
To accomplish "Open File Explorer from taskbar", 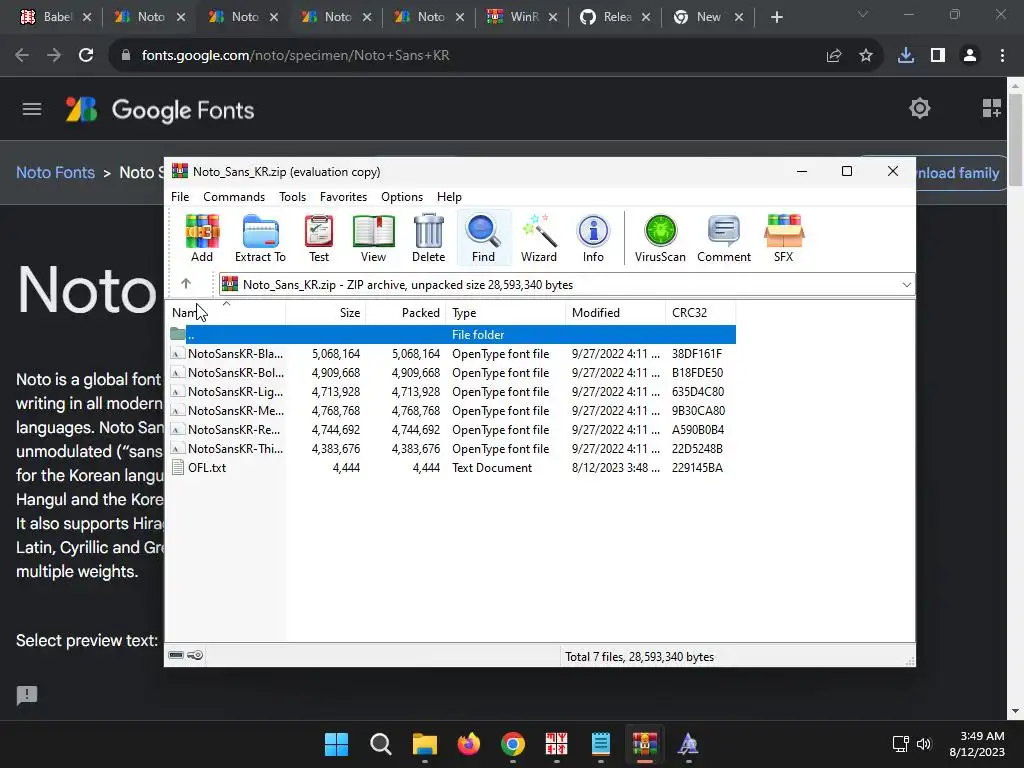I will (424, 744).
